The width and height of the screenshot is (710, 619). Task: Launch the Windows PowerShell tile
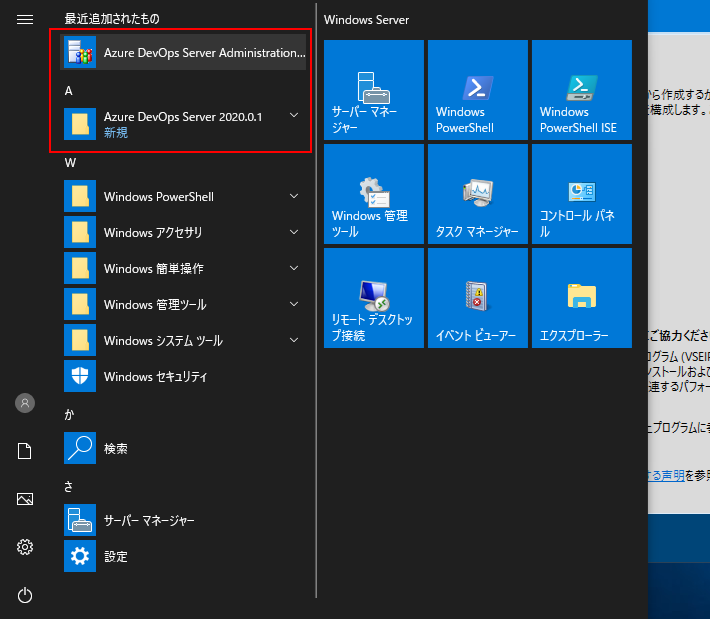click(478, 90)
